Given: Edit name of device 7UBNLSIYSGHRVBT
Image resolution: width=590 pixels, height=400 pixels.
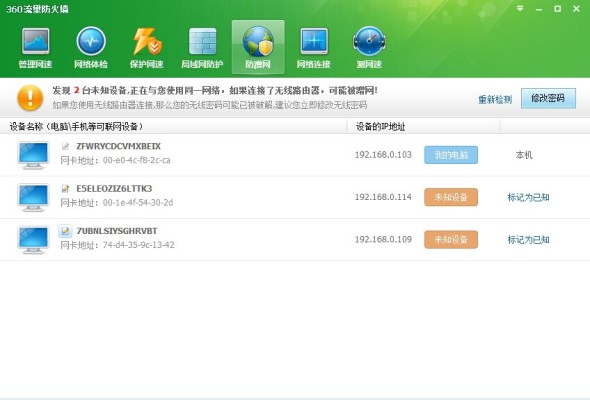Looking at the screenshot, I should point(65,231).
